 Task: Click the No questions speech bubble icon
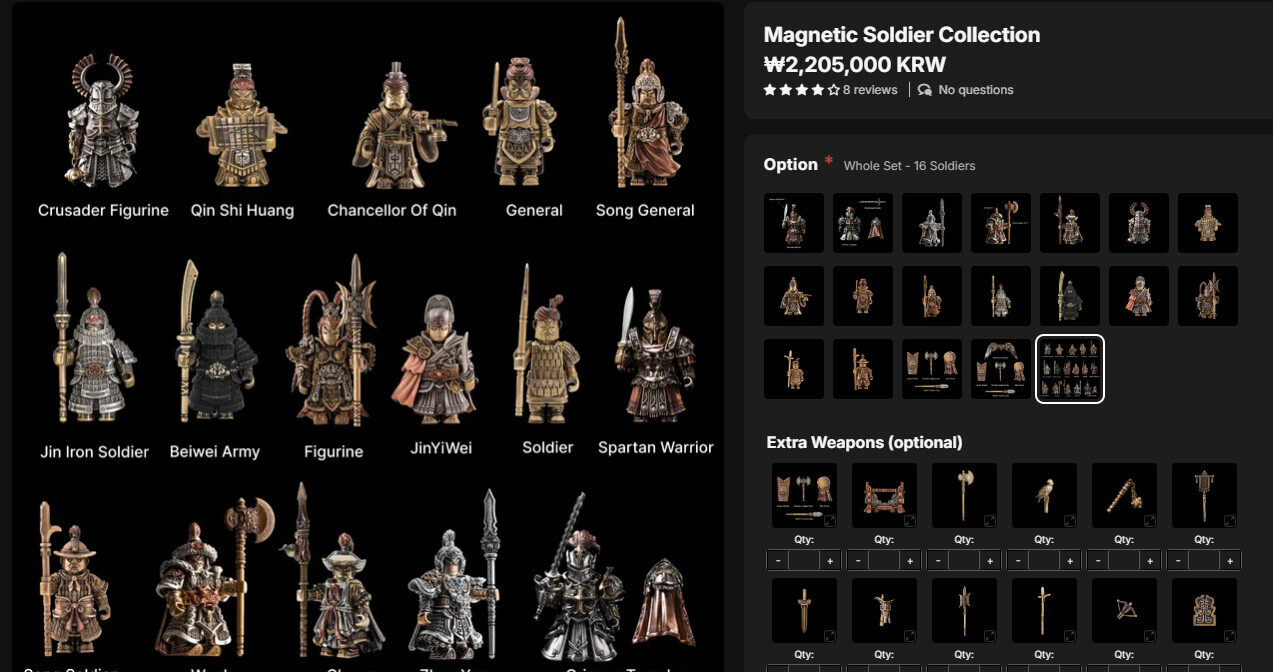point(925,90)
